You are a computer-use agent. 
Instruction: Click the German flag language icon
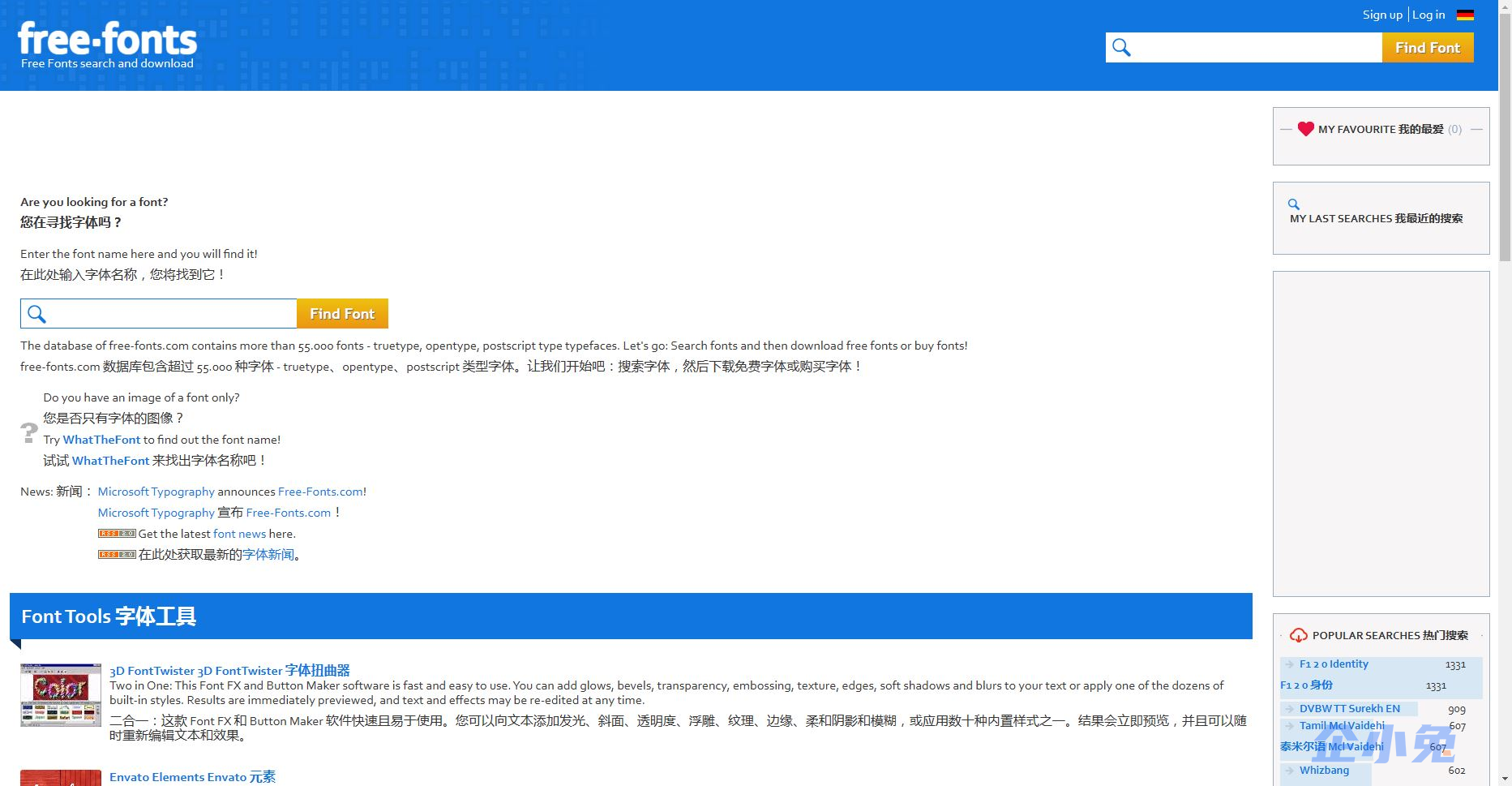tap(1465, 15)
